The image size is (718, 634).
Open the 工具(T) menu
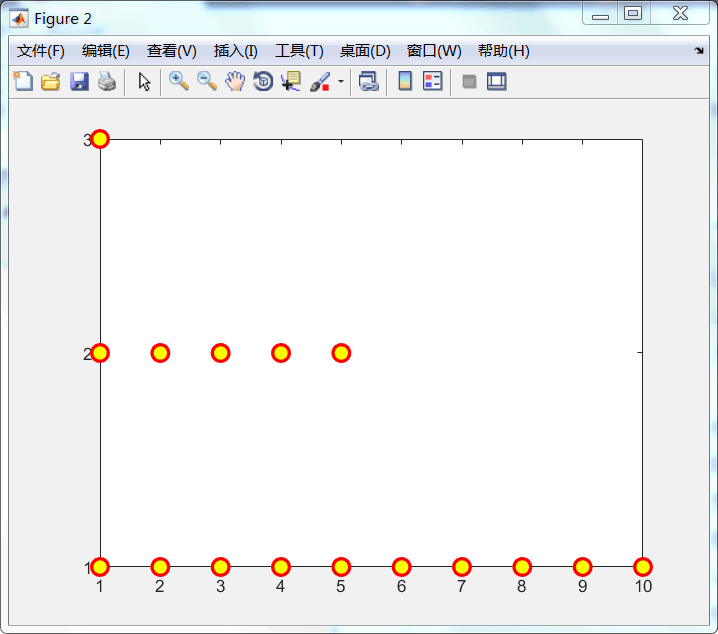click(299, 51)
